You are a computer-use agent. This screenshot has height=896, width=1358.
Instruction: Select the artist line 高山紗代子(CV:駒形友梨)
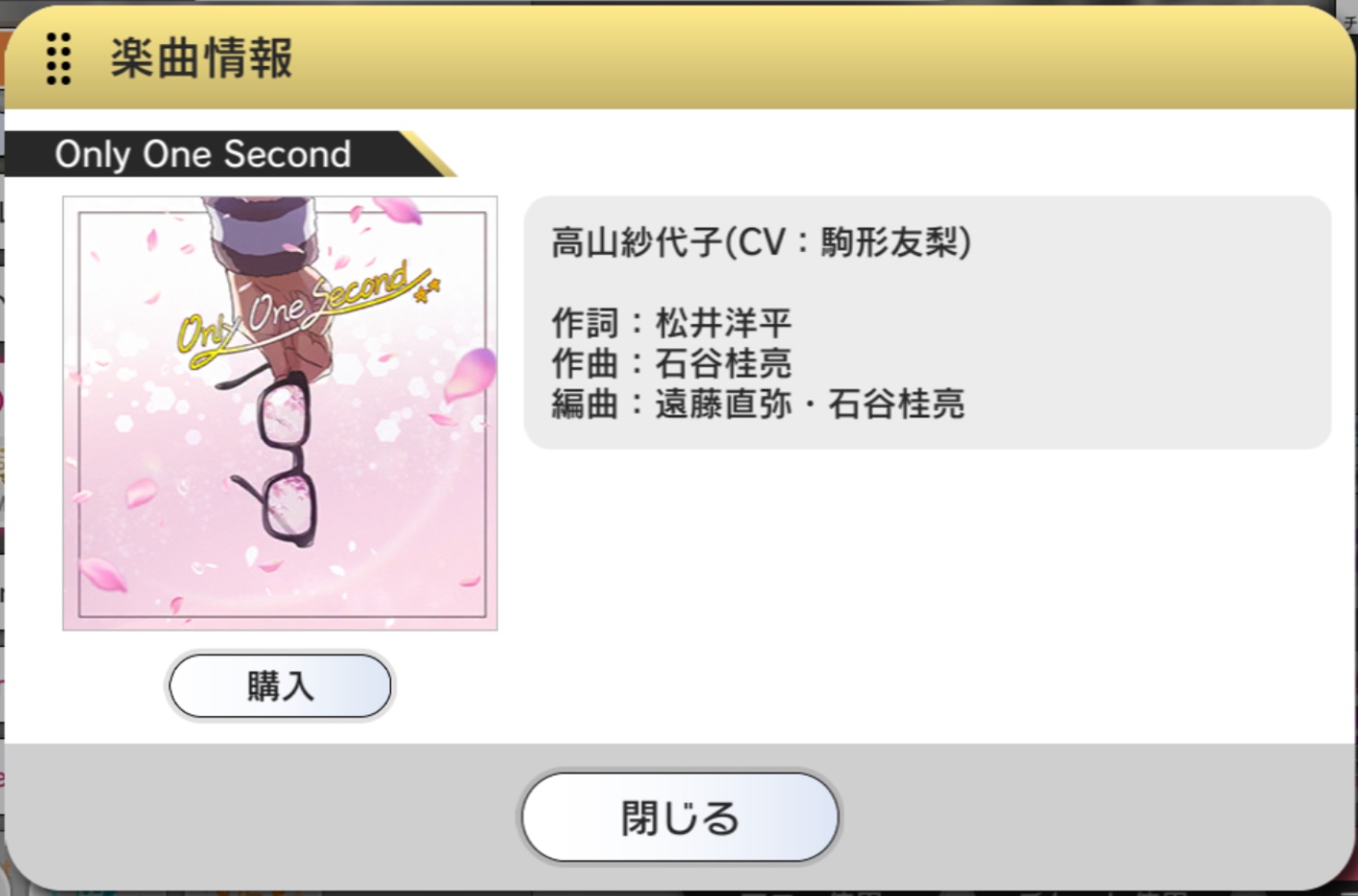[x=761, y=243]
